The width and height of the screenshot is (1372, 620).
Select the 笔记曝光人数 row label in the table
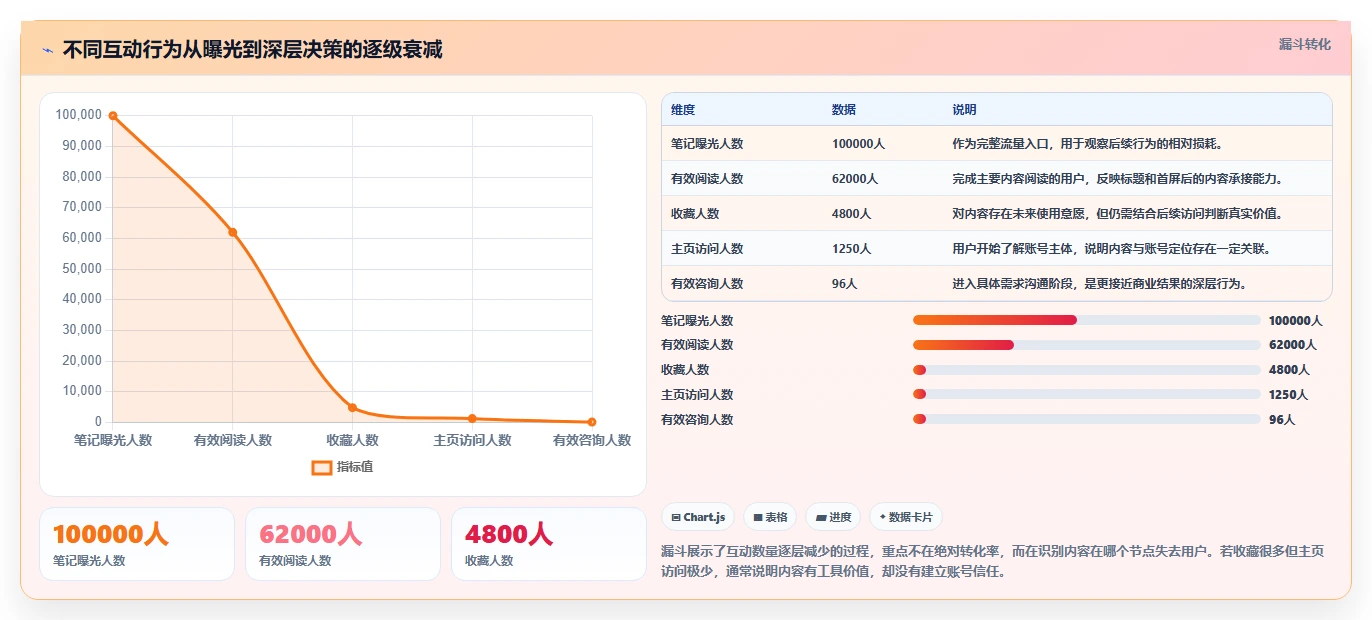click(x=707, y=144)
